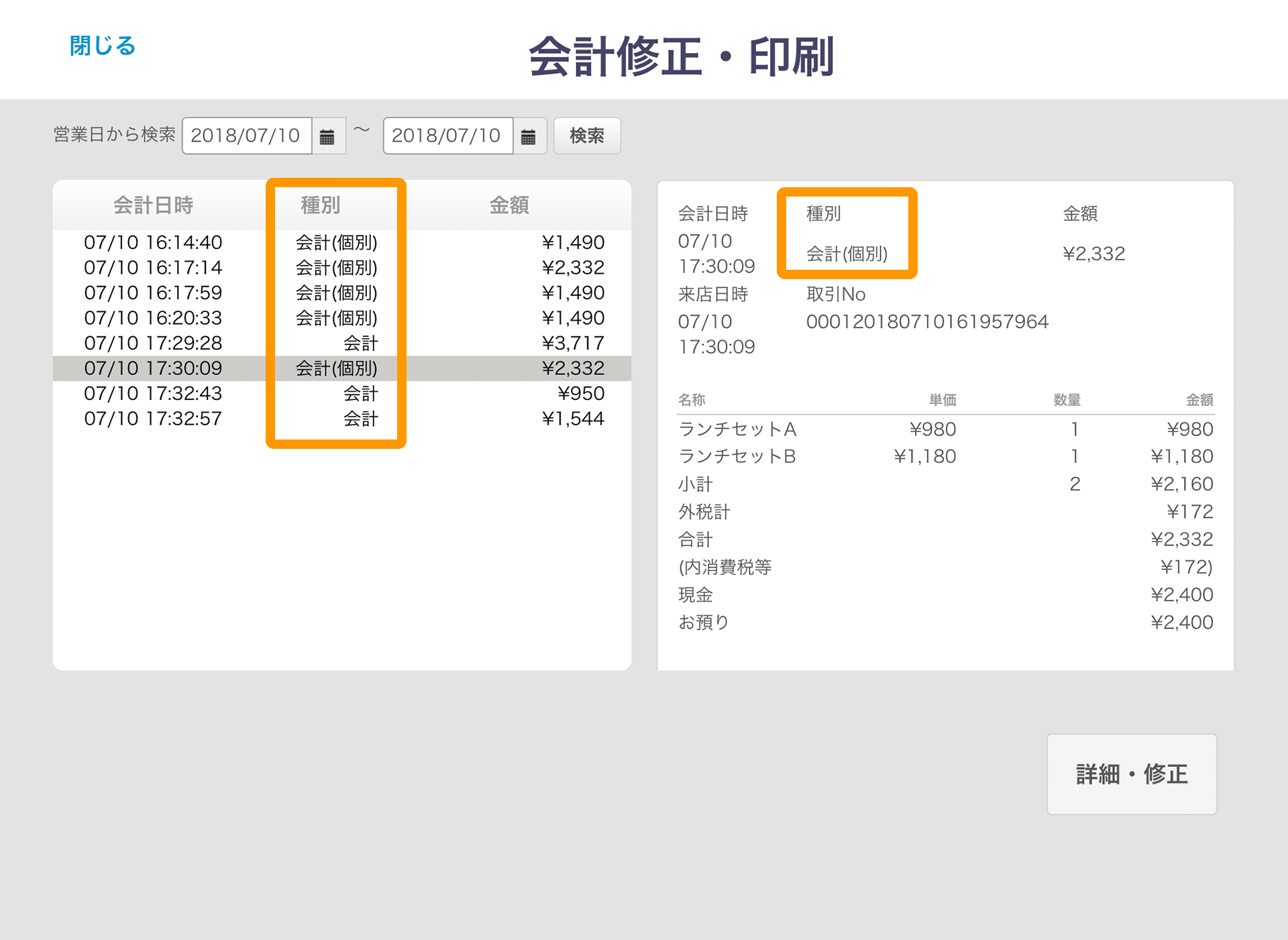1288x940 pixels.
Task: Click transaction number 000120180710161957964
Action: pos(927,322)
